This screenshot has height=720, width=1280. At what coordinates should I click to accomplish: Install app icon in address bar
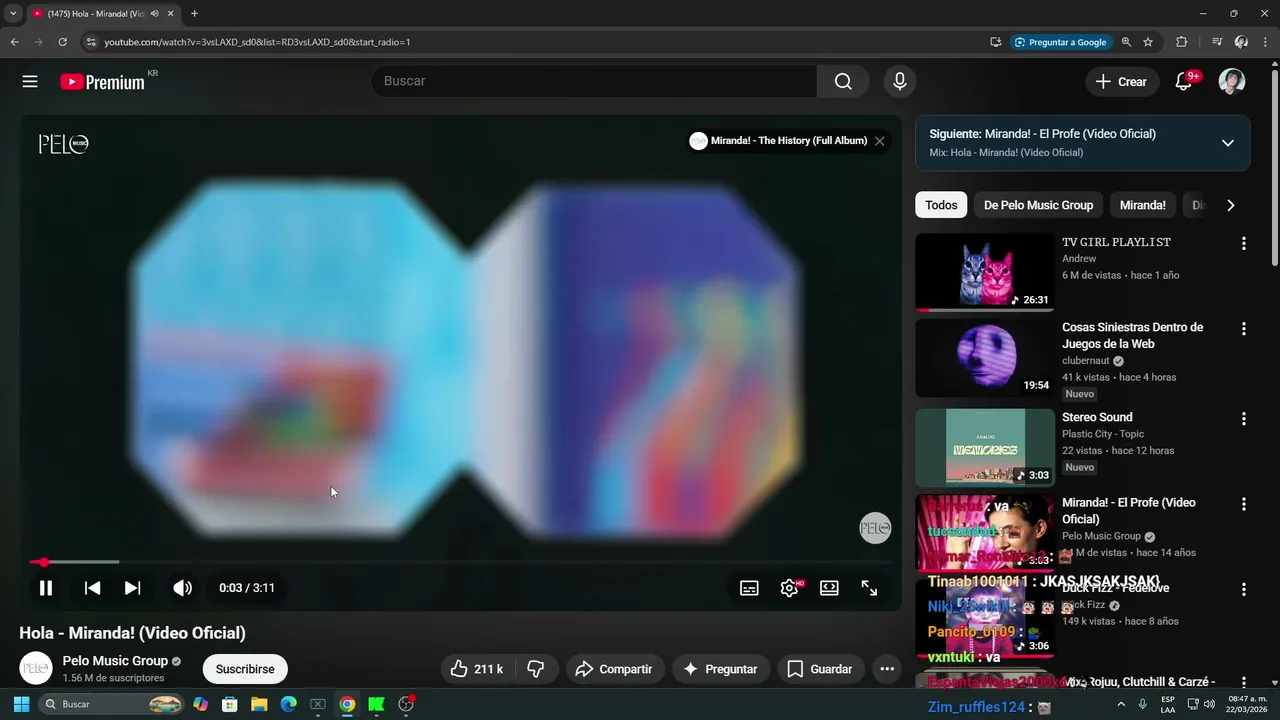click(996, 42)
